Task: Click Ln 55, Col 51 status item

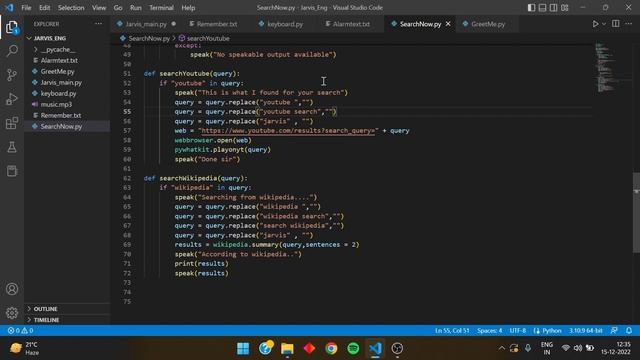Action: pos(452,330)
